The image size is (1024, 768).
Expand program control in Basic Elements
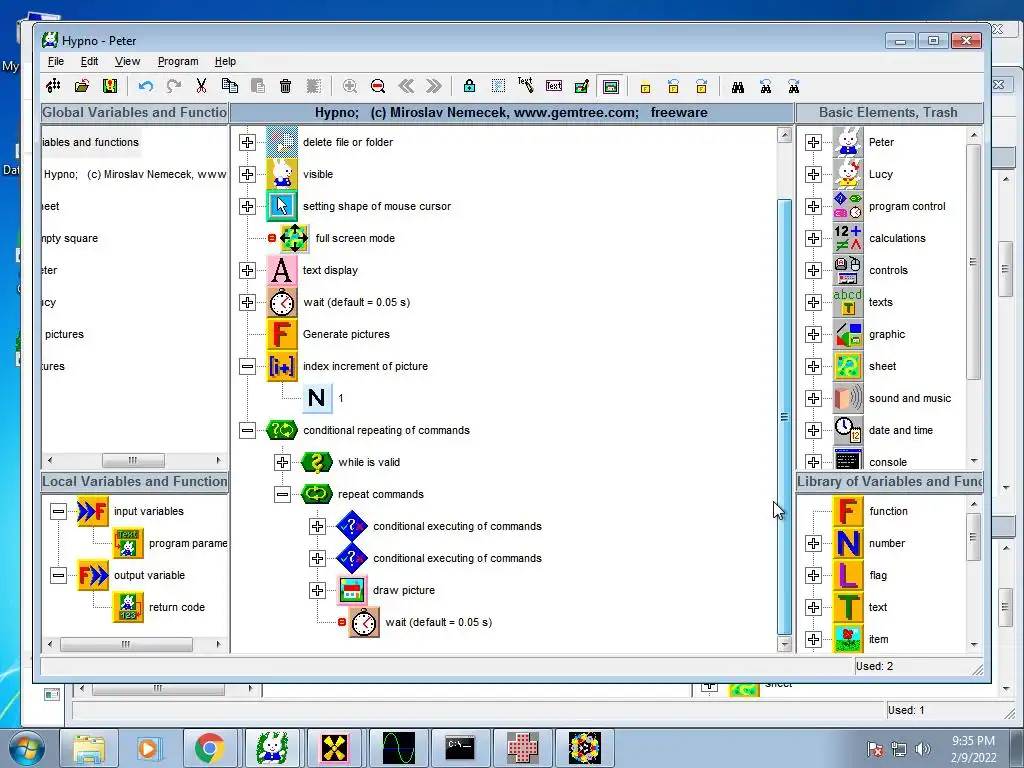pyautogui.click(x=813, y=206)
